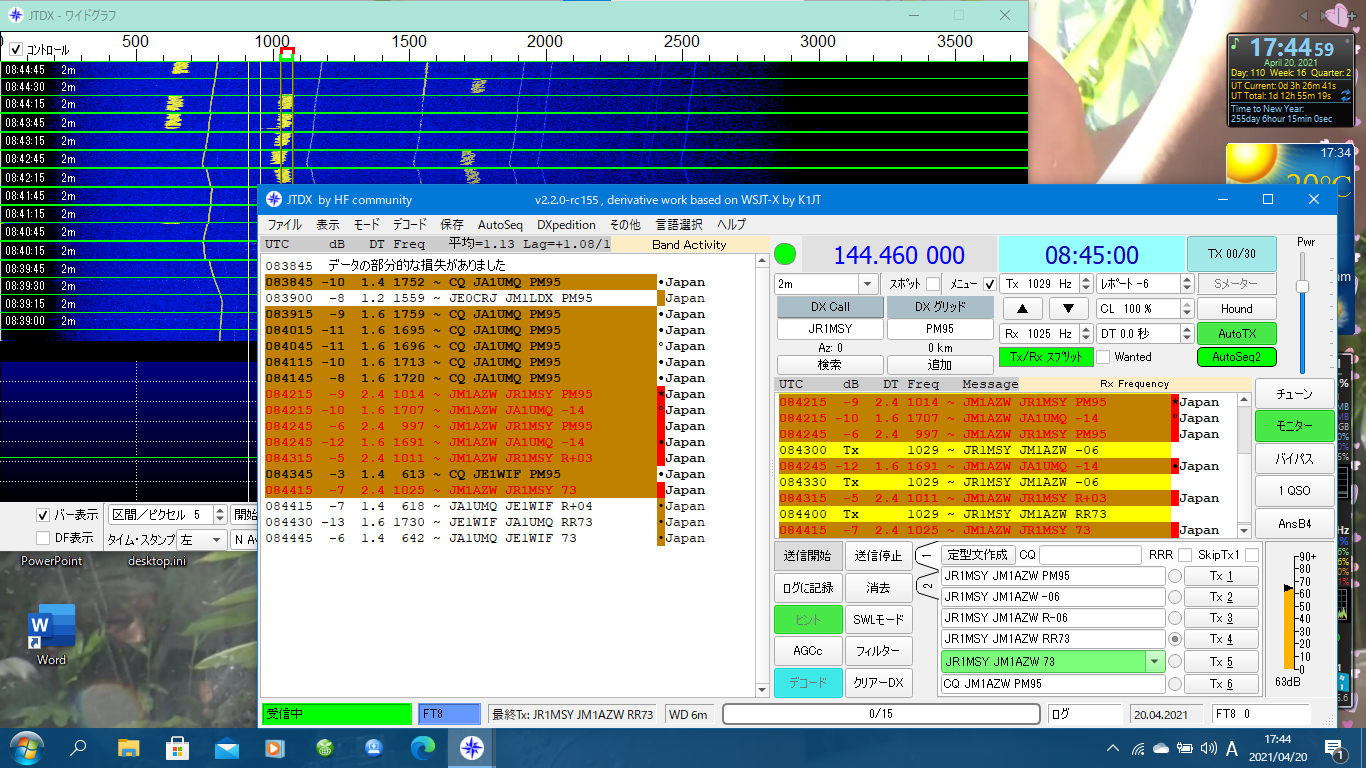Toggle メニュー checkbox
Image resolution: width=1366 pixels, height=768 pixels.
pos(990,284)
